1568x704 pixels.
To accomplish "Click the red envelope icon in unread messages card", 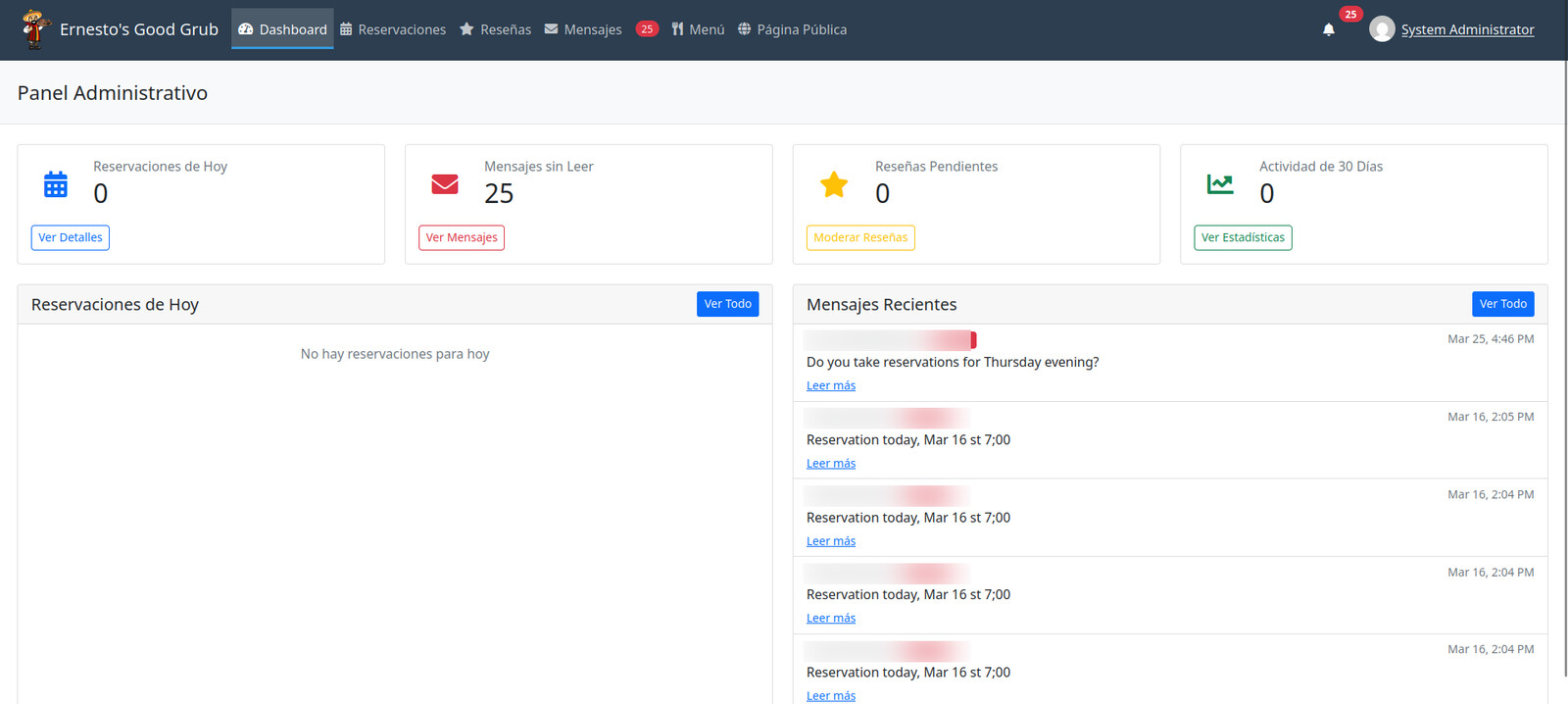I will tap(445, 184).
